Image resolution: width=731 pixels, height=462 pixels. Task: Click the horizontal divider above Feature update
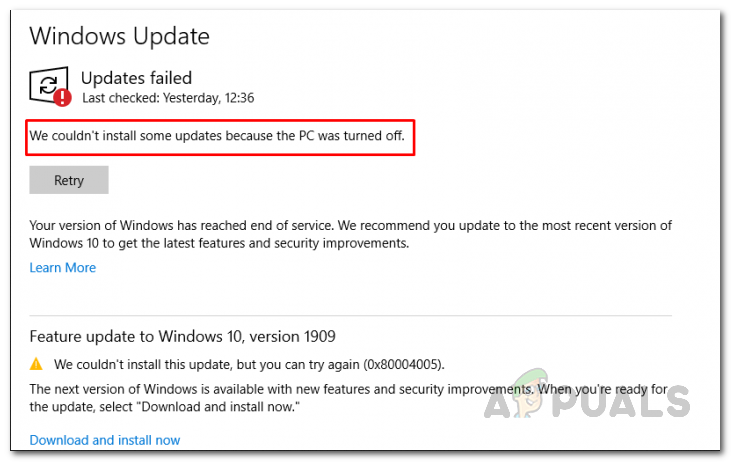click(350, 316)
